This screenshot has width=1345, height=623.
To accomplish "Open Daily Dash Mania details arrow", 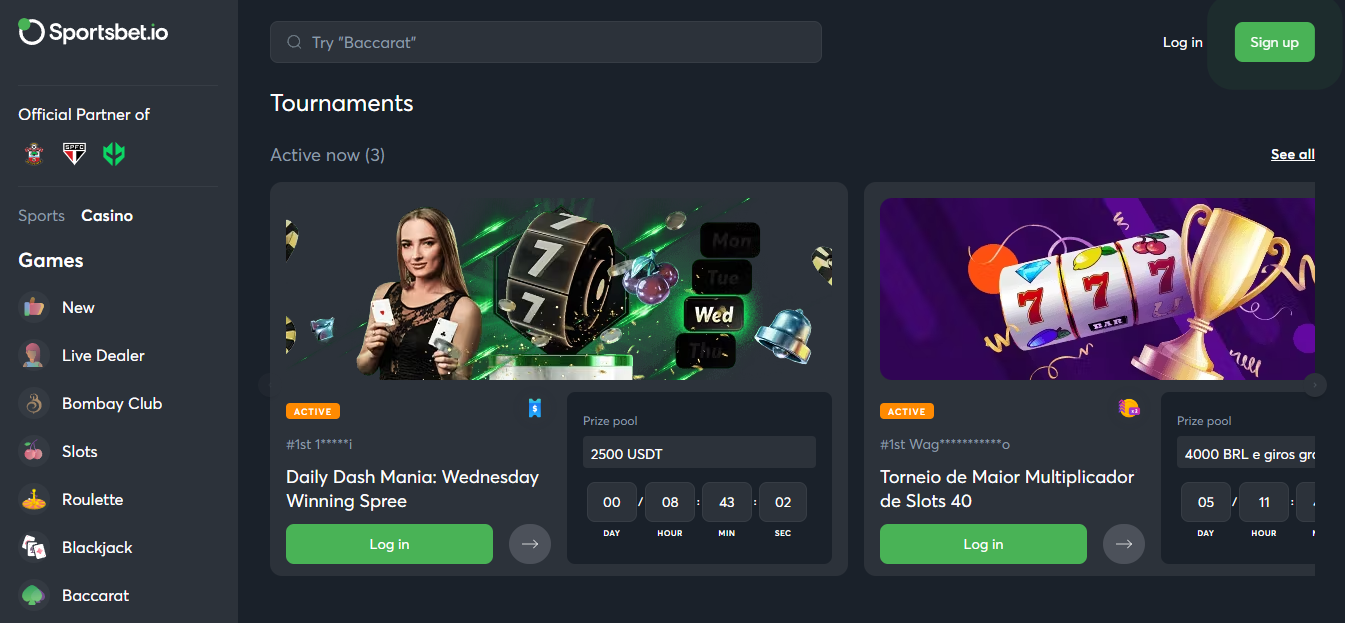I will point(530,544).
